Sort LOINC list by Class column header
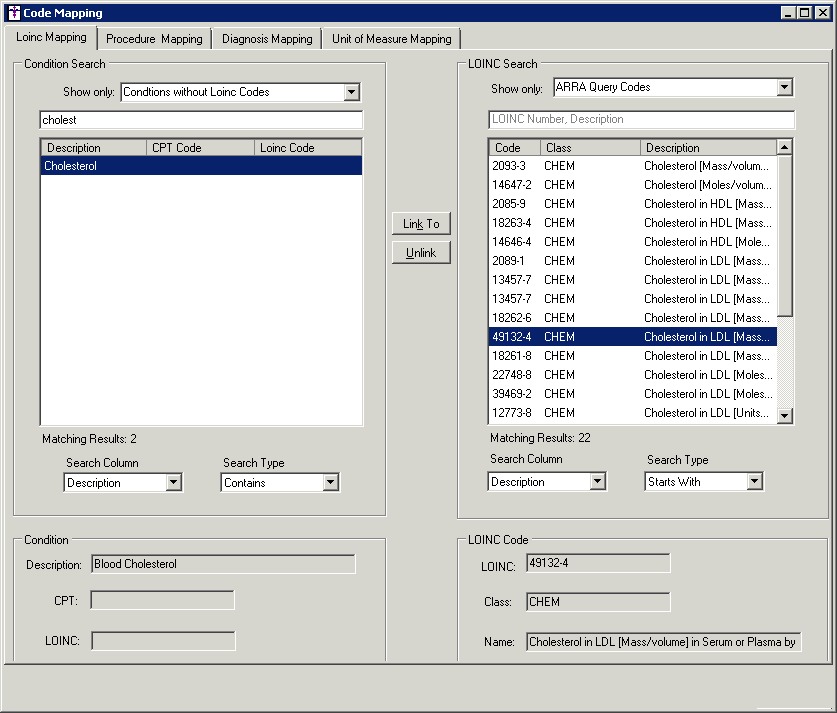The image size is (837, 713). (x=590, y=148)
